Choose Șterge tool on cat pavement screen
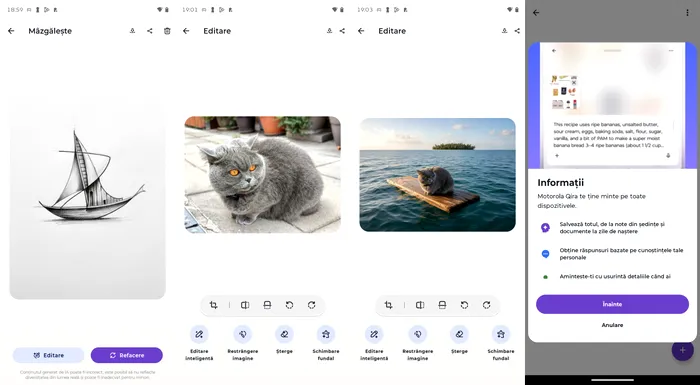 (x=284, y=340)
